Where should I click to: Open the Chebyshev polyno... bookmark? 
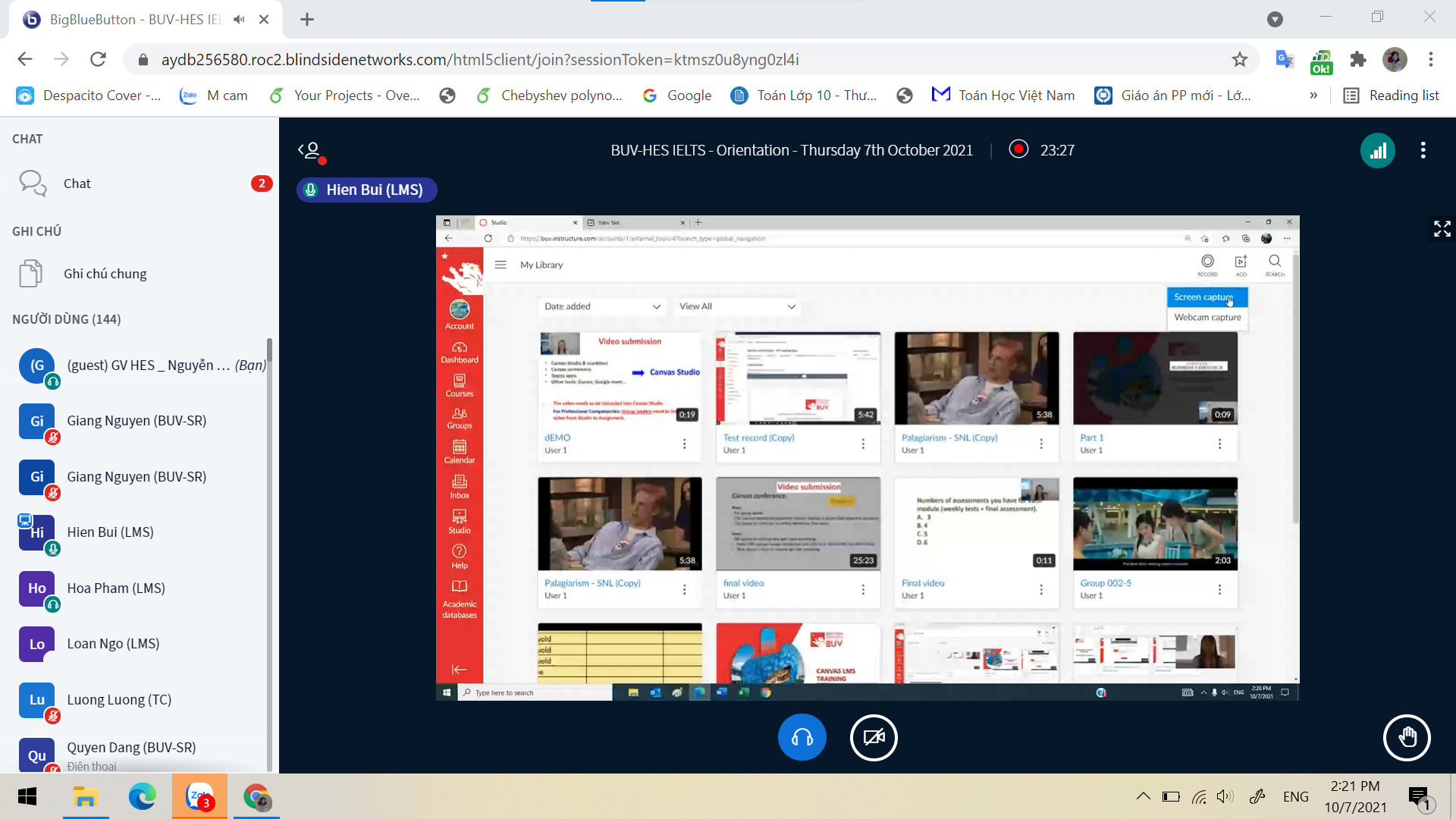pyautogui.click(x=549, y=96)
